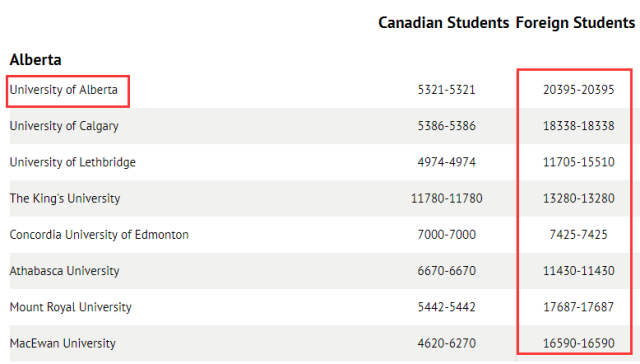Select Concordia foreign fee 7425-7425
The width and height of the screenshot is (640, 364).
tap(578, 235)
